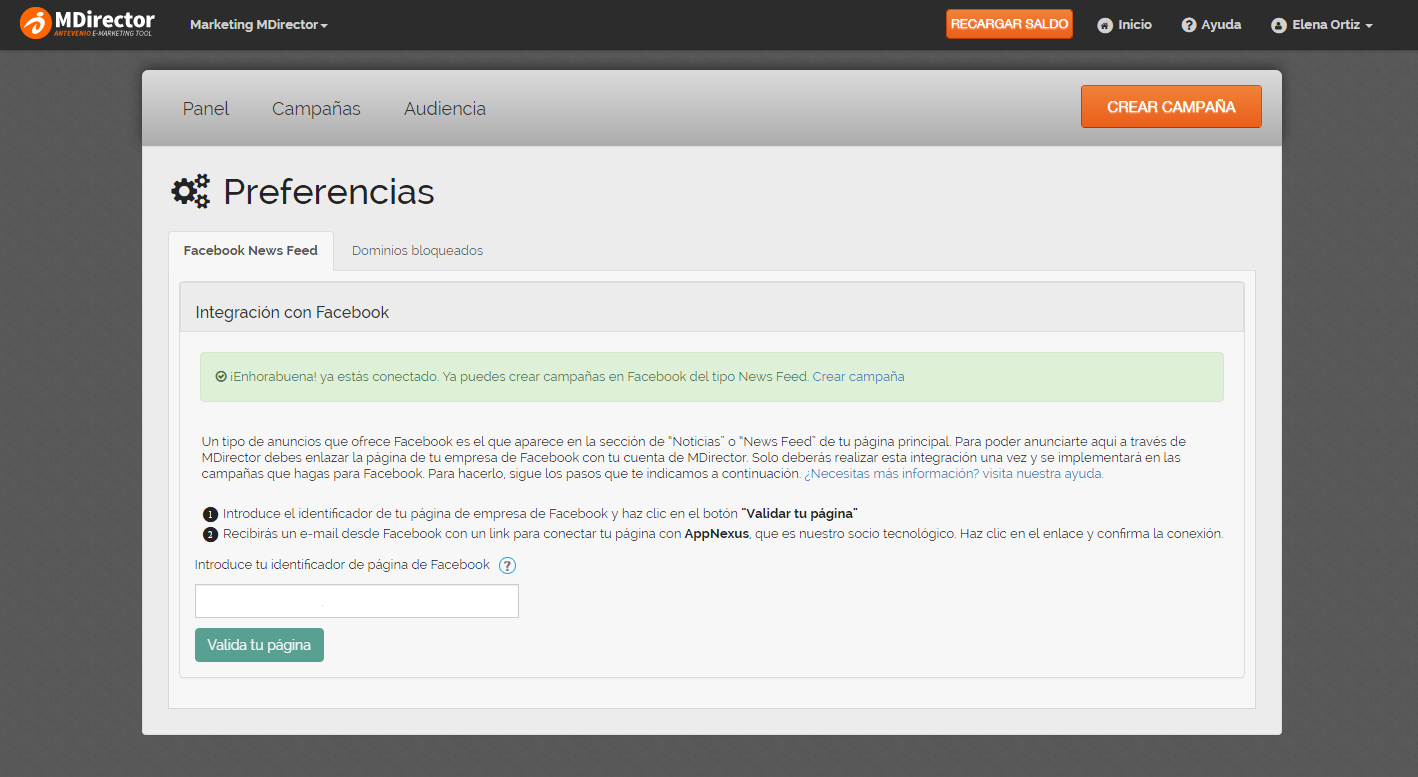Screen dimensions: 1418x777
Task: Click the help tooltip icon next to Facebook identifier label
Action: click(507, 565)
